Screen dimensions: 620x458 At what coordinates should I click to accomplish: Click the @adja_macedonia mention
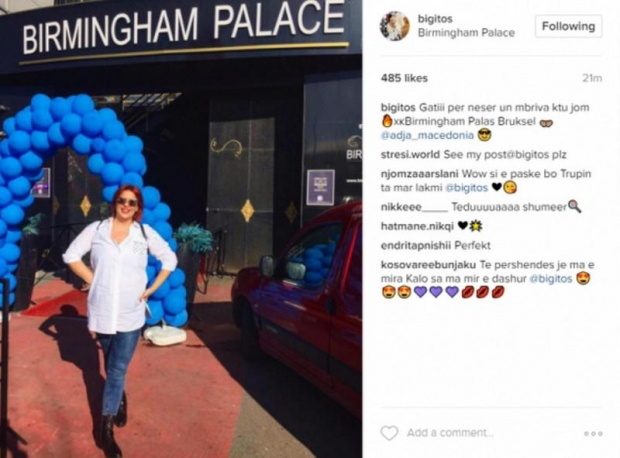click(427, 135)
